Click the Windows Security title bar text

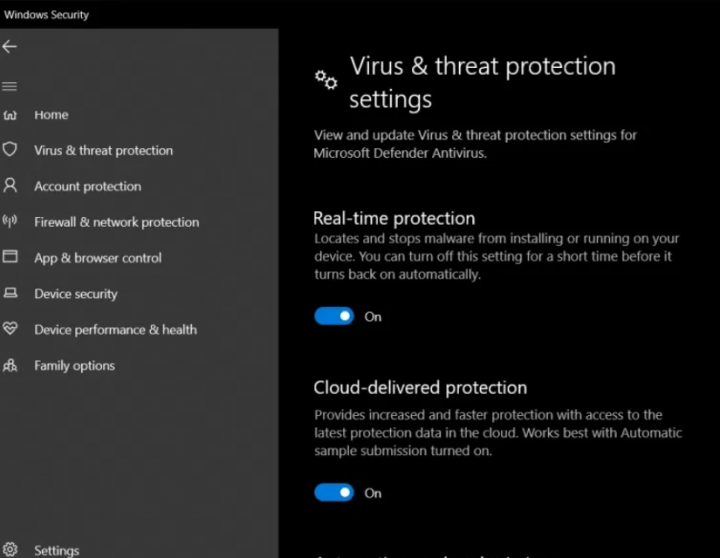(46, 15)
